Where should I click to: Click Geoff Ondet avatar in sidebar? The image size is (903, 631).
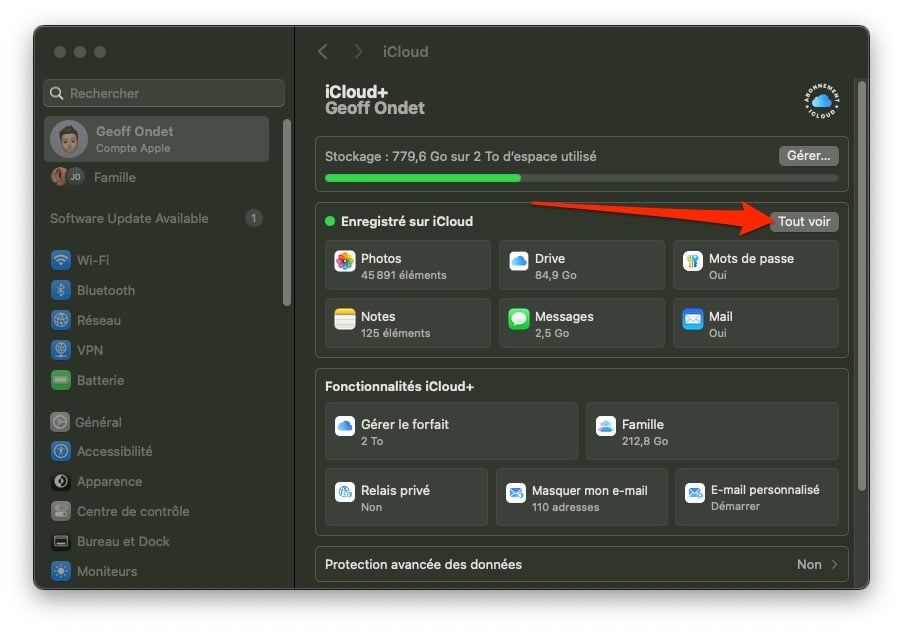coord(69,139)
